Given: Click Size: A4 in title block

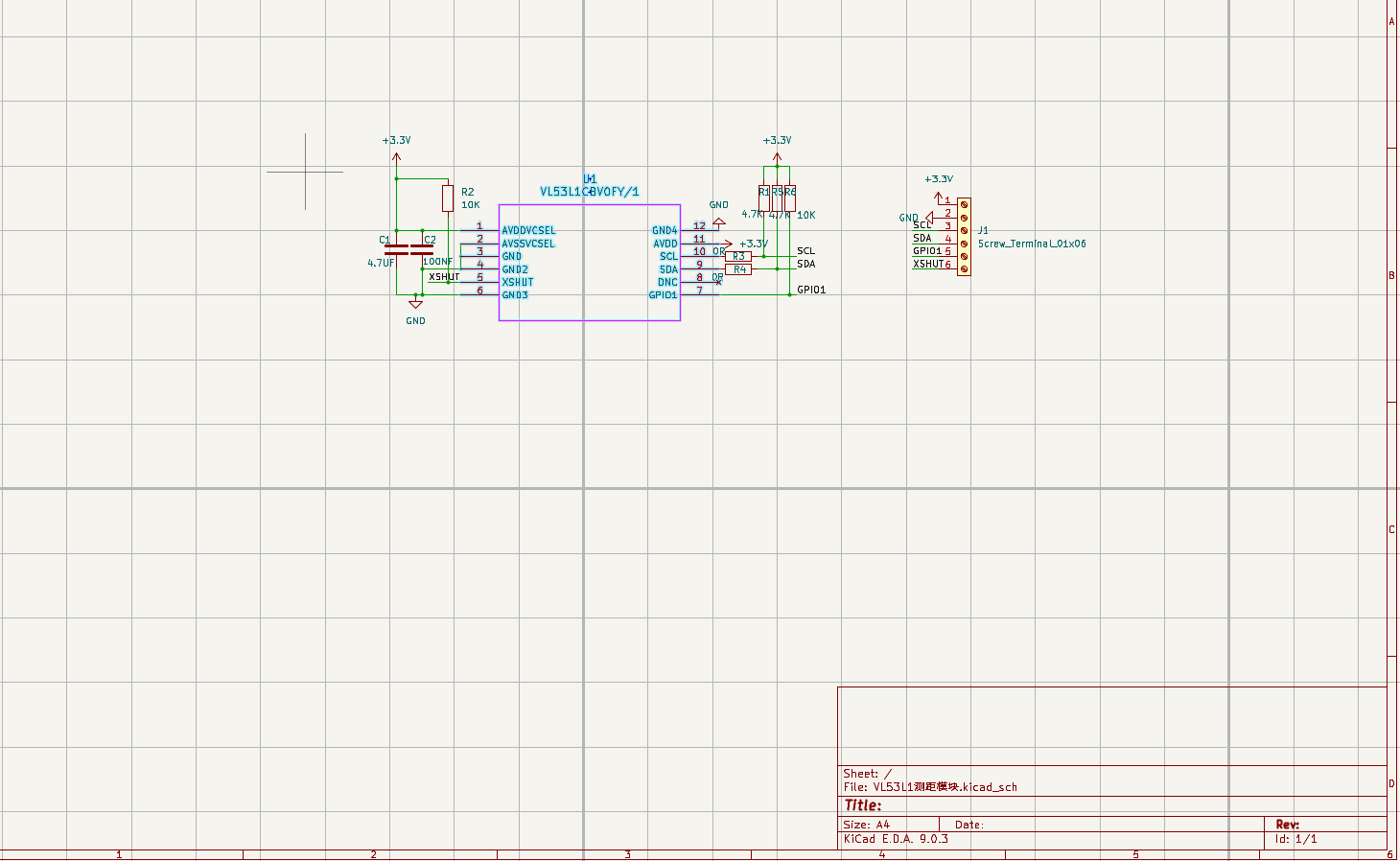Looking at the screenshot, I should 866,825.
